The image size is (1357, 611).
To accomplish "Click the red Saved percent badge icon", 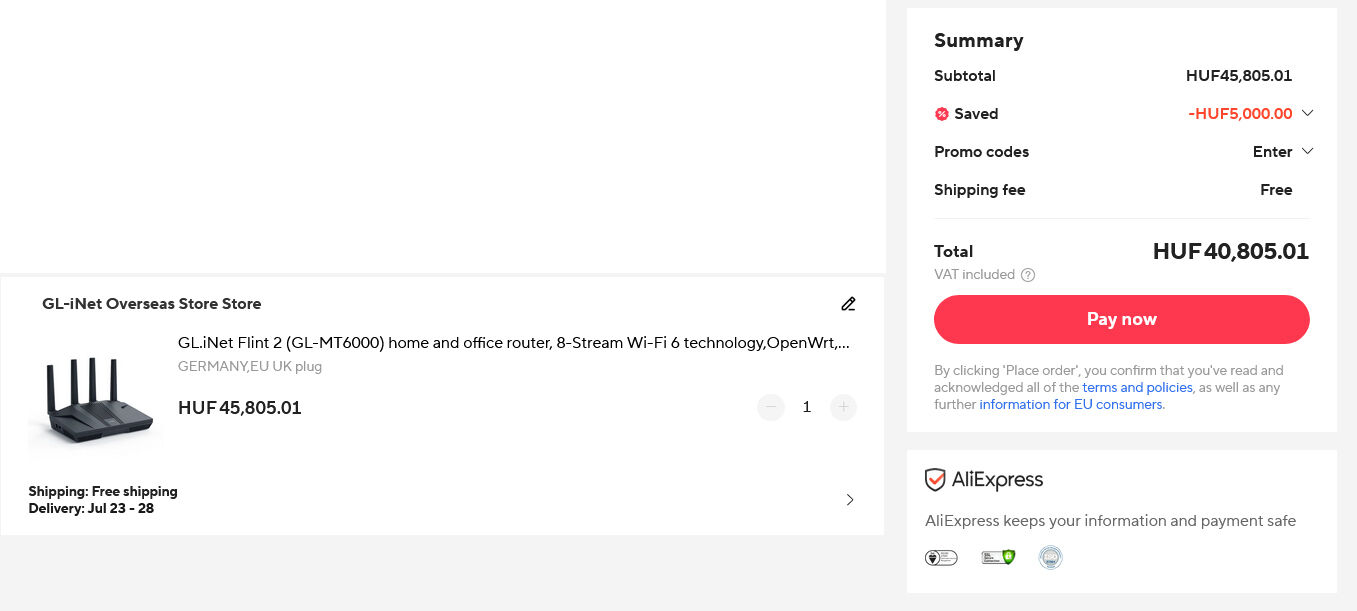I will [x=941, y=114].
